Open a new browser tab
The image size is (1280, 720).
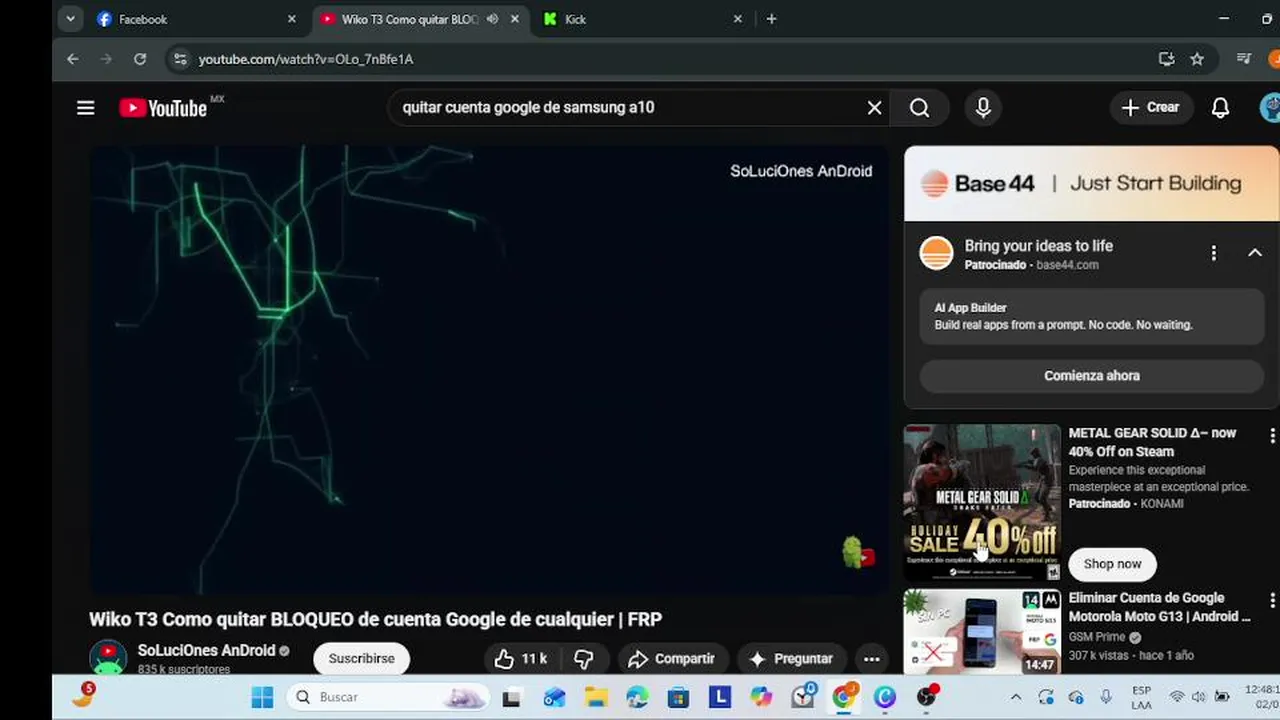pyautogui.click(x=771, y=19)
